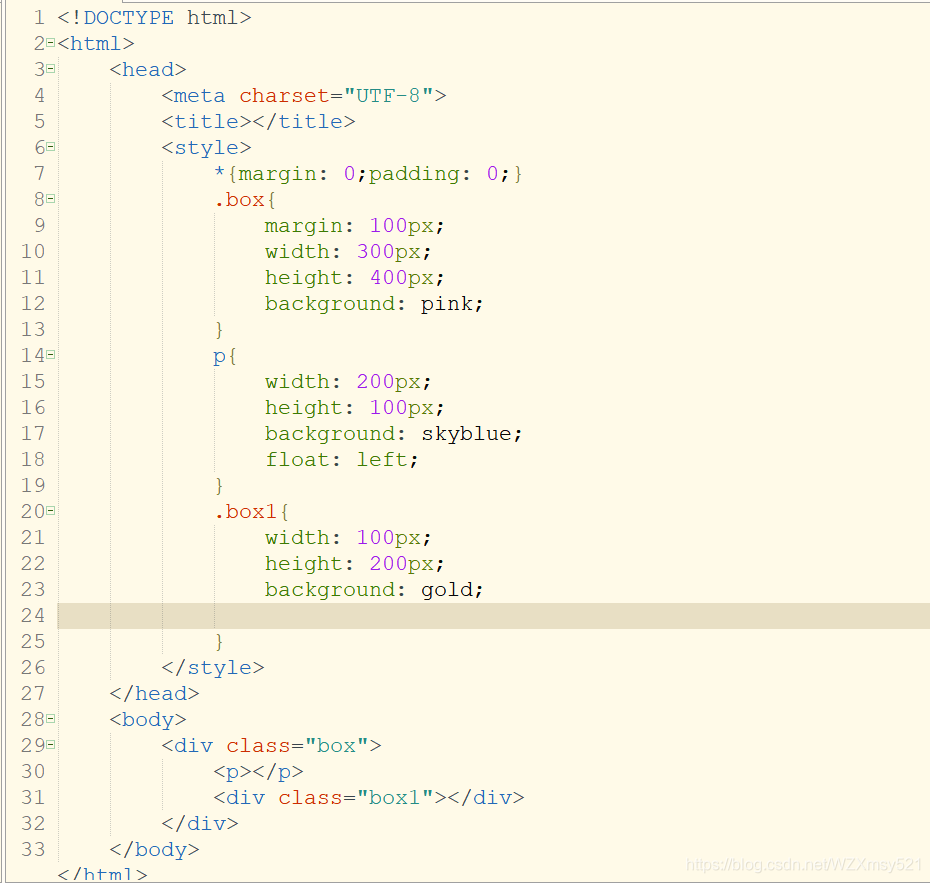Click the charset attribute in meta tag
Image resolution: width=930 pixels, height=883 pixels.
(284, 95)
